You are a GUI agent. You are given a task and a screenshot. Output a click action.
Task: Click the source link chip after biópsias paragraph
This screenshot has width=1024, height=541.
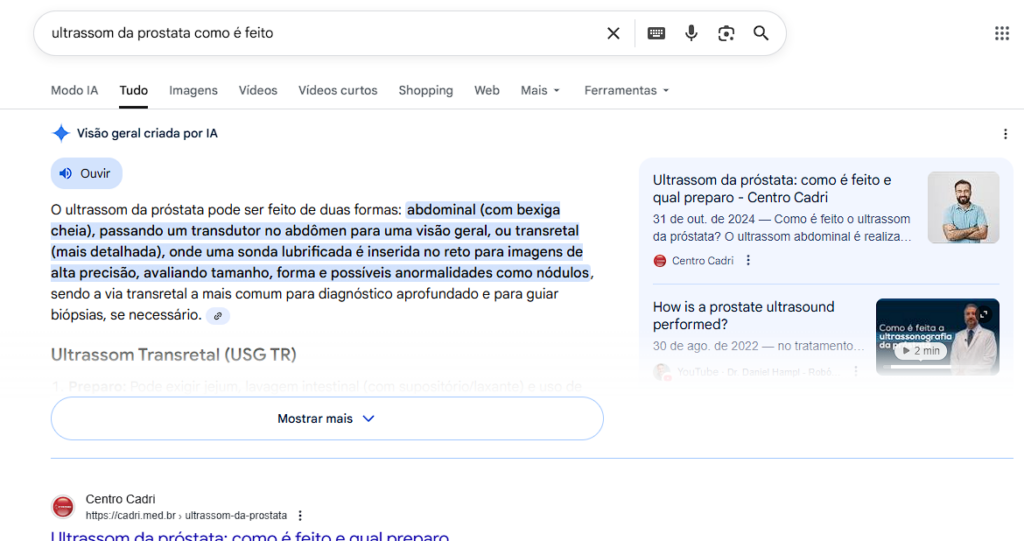217,316
